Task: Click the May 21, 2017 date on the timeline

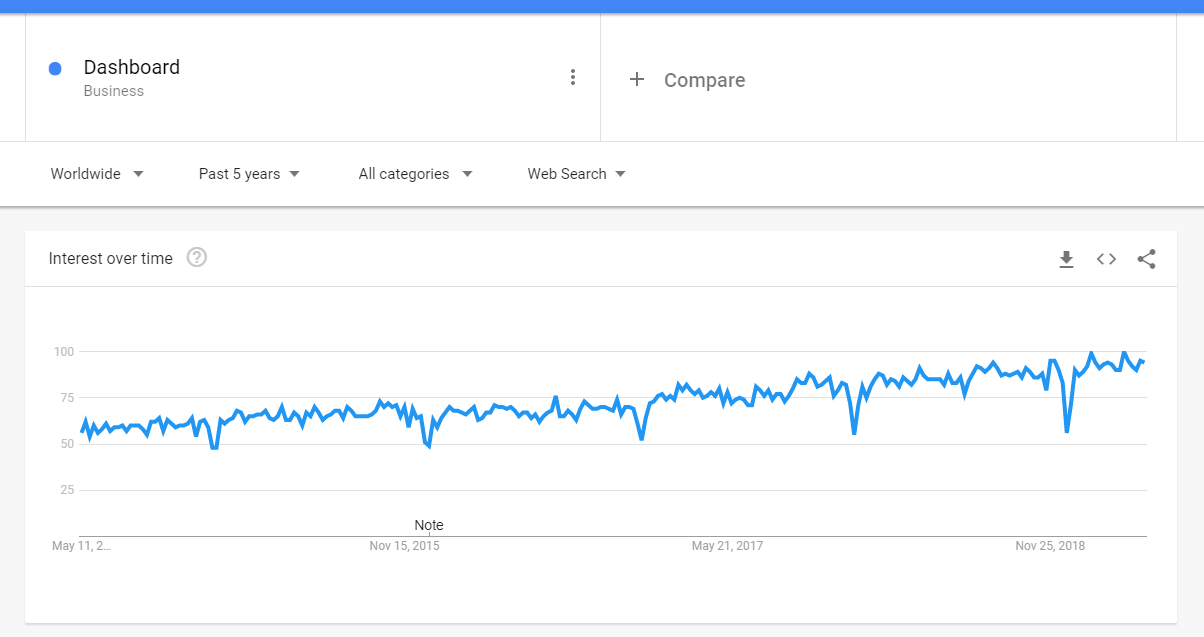Action: tap(727, 546)
